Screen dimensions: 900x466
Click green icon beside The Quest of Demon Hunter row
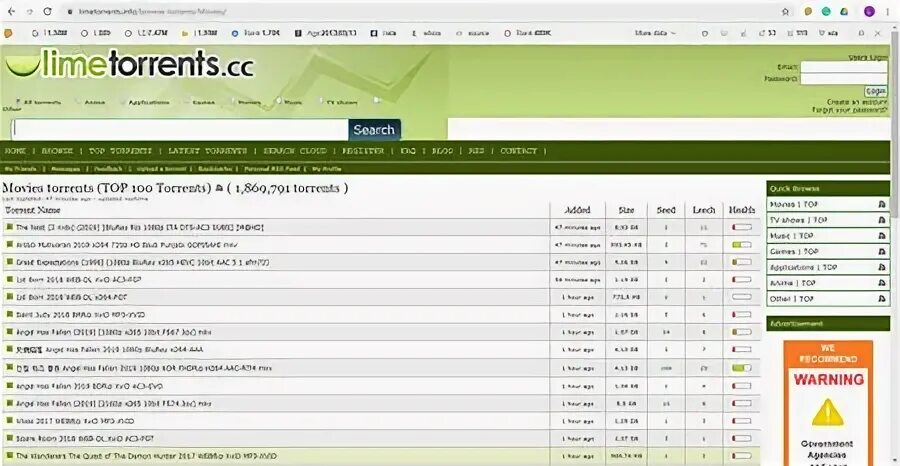(9, 456)
